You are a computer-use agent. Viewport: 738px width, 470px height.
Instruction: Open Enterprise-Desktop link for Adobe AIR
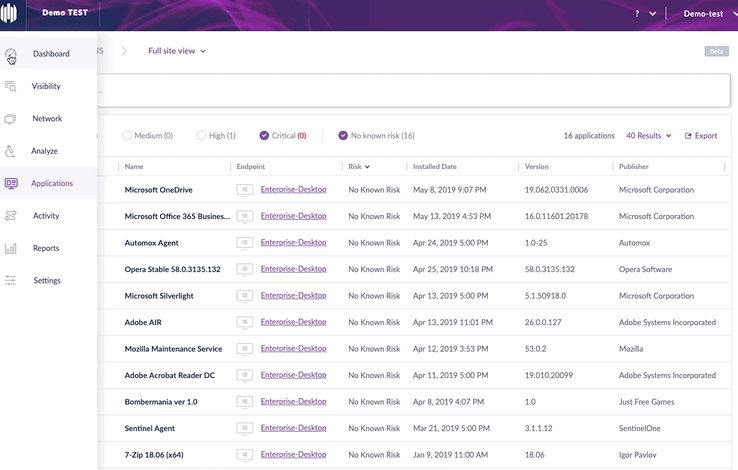293,322
